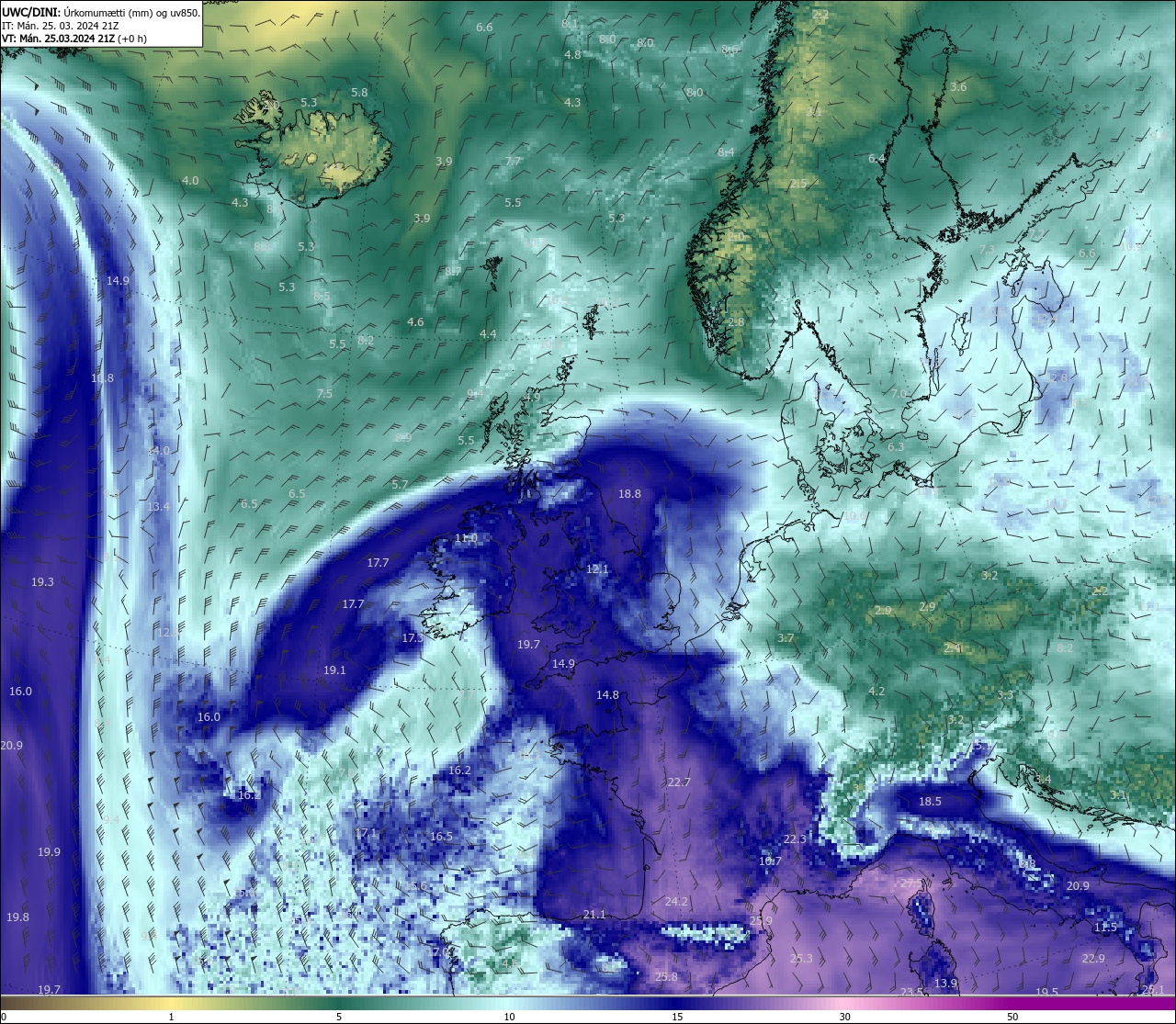Click the 24.2 value label on the map
Screen dimensions: 1176x1024
click(676, 901)
